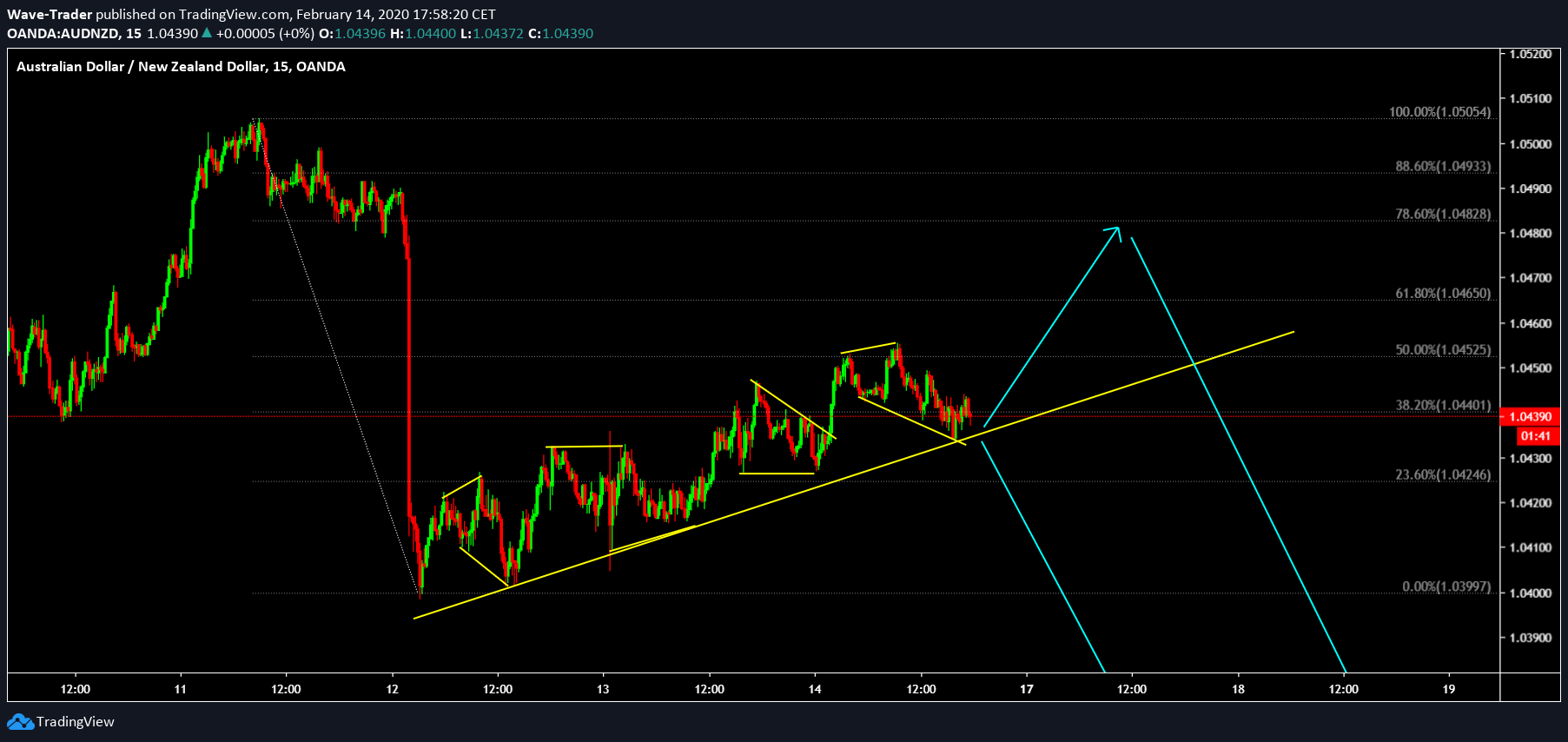Click the Open value O:1.04396

coord(352,34)
